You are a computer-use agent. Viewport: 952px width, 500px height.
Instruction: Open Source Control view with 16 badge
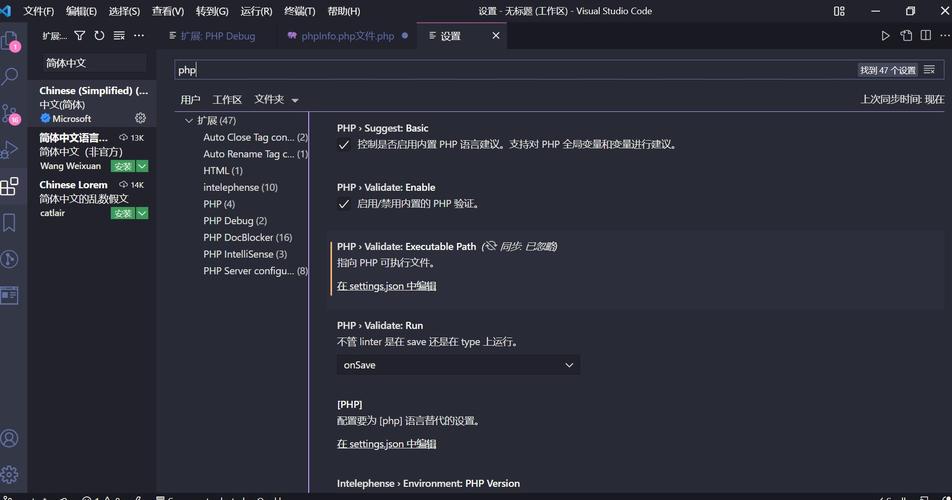click(10, 113)
